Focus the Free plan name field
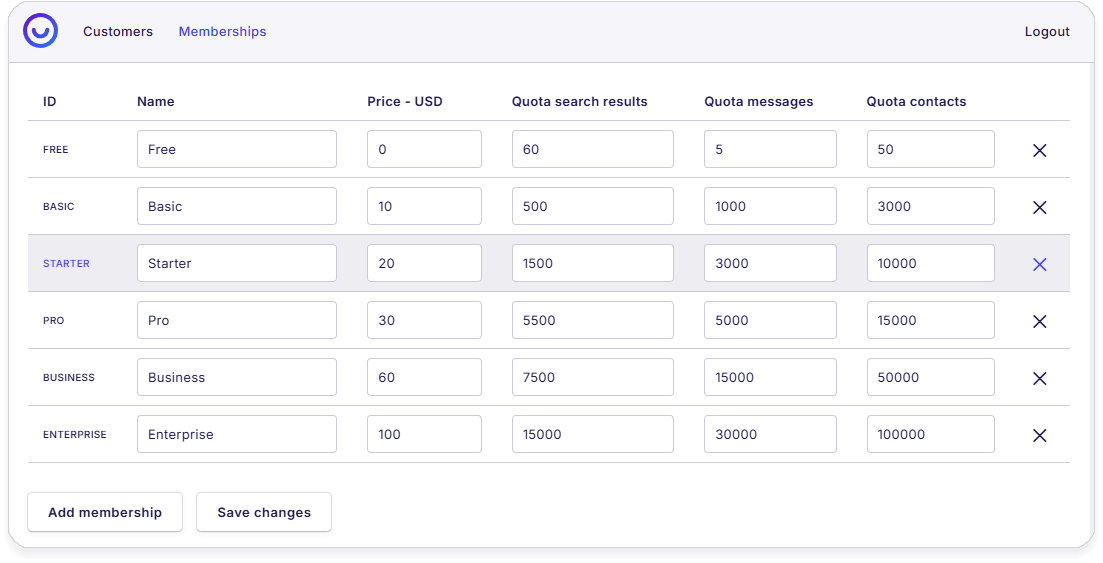1103x563 pixels. coord(237,149)
